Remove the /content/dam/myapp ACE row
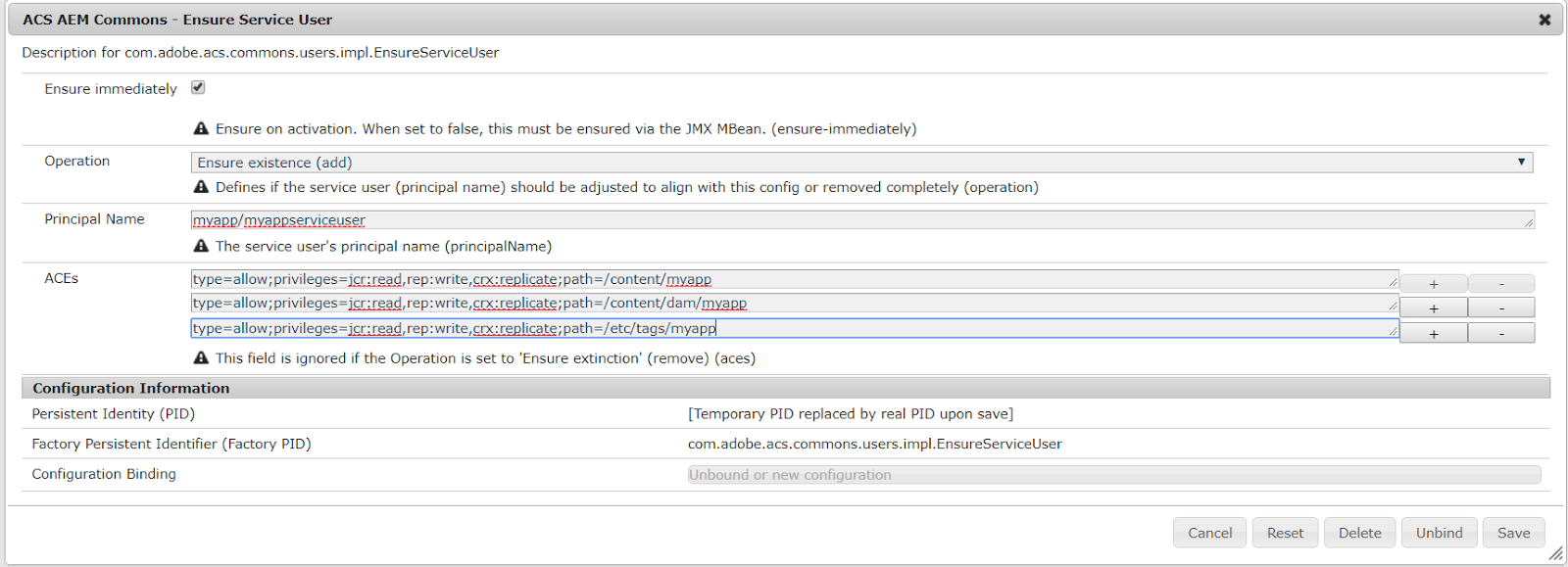 pyautogui.click(x=1501, y=308)
